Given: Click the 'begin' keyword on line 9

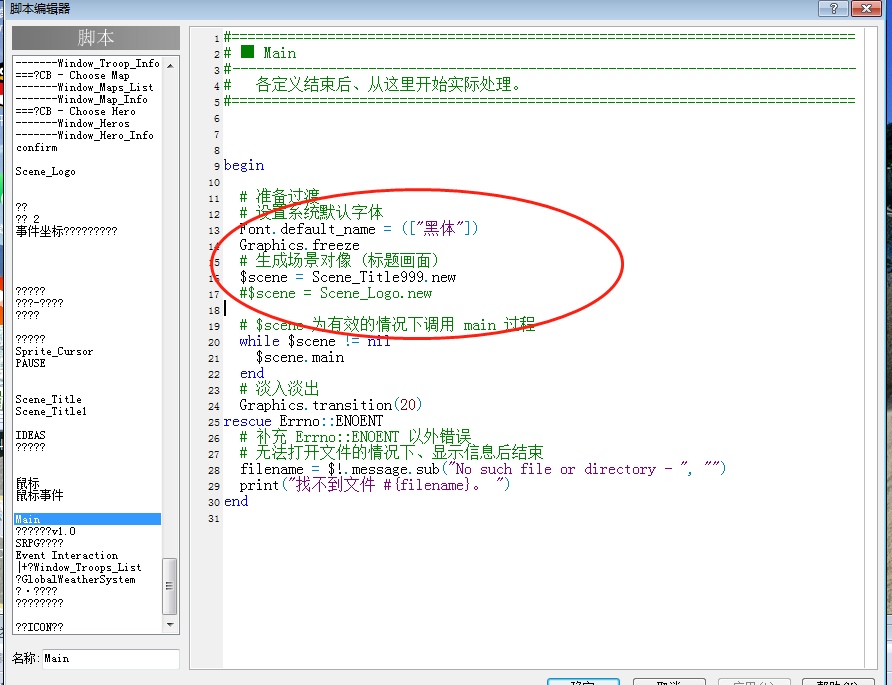Looking at the screenshot, I should tap(244, 166).
